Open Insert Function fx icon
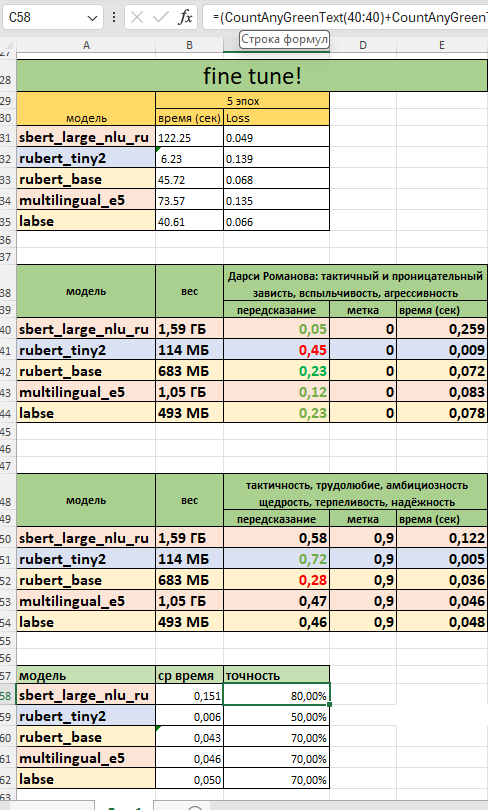Viewport: 488px width, 810px height. pyautogui.click(x=185, y=18)
